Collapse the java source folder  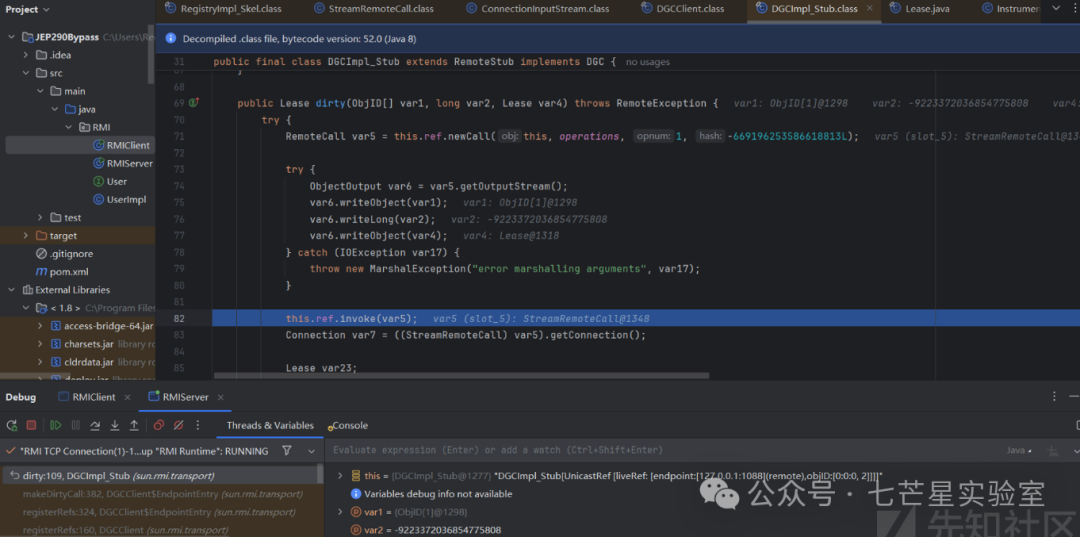(x=54, y=109)
